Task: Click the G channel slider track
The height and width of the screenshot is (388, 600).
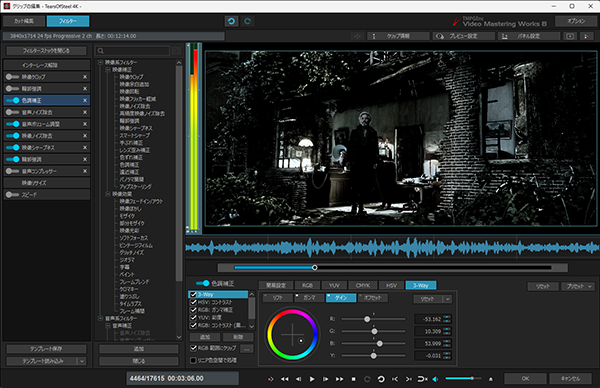Action: pyautogui.click(x=373, y=331)
